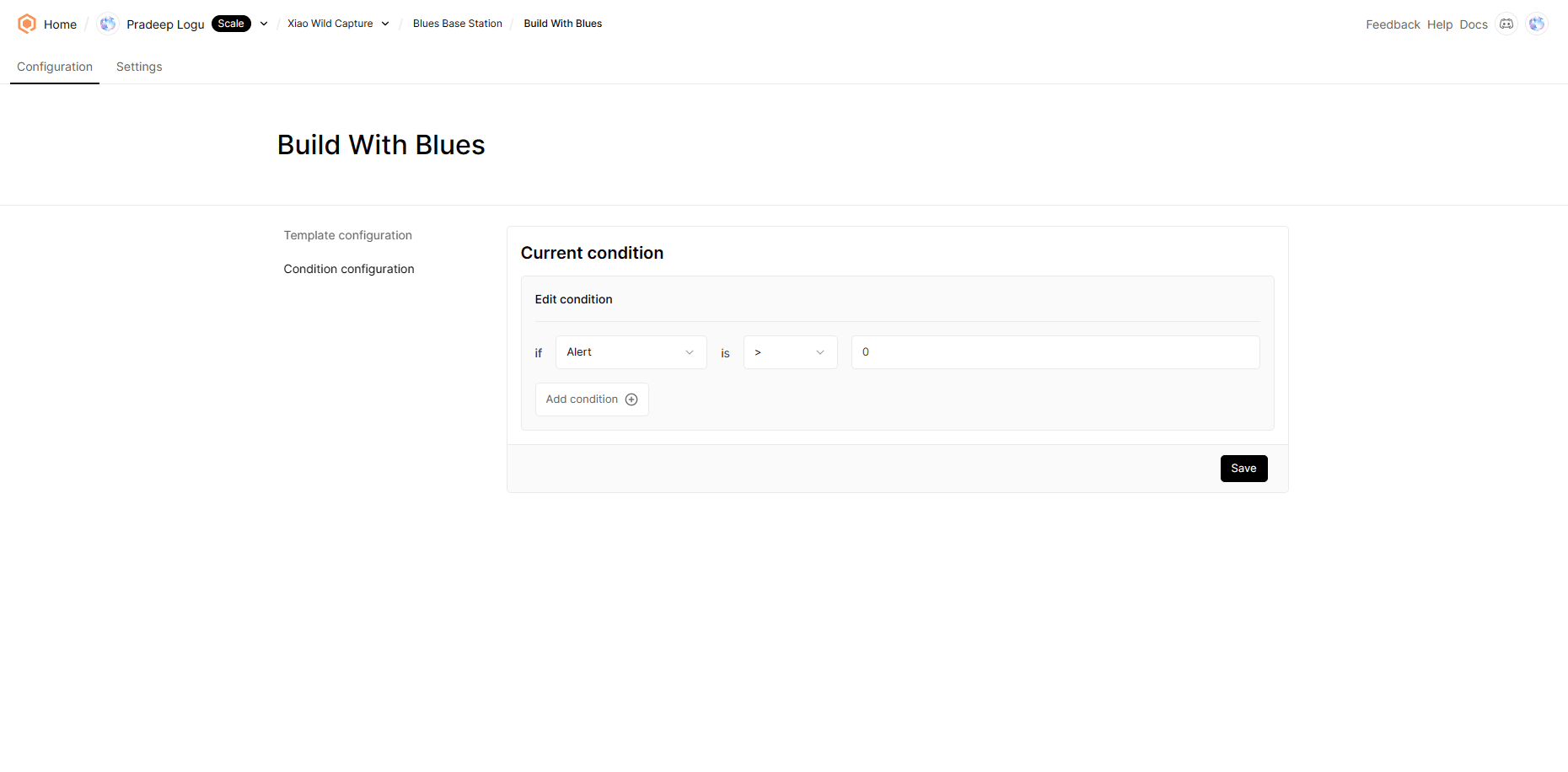Image resolution: width=1568 pixels, height=772 pixels.
Task: Switch to the Settings tab
Action: pyautogui.click(x=139, y=67)
